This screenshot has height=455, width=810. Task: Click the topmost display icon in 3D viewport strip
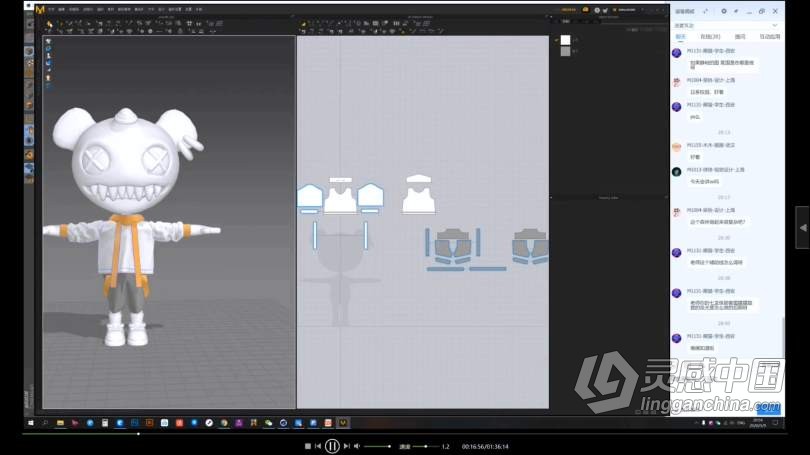click(x=48, y=41)
